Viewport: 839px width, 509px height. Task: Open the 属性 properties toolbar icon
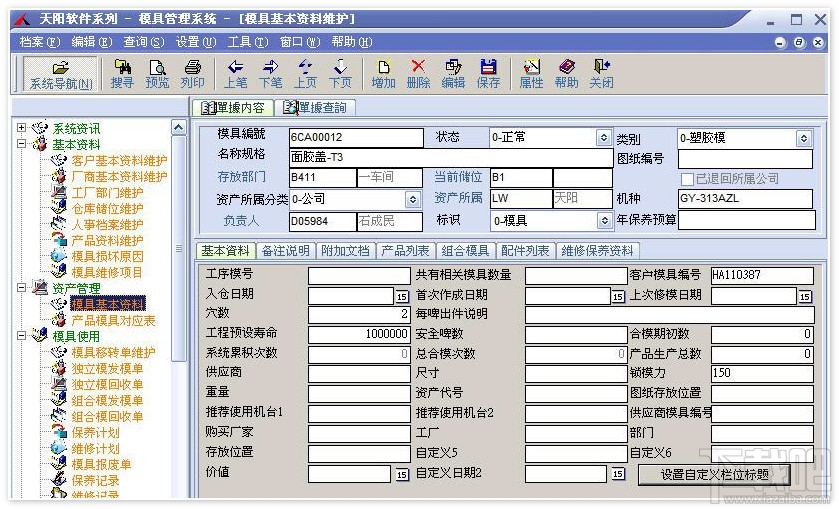[531, 74]
